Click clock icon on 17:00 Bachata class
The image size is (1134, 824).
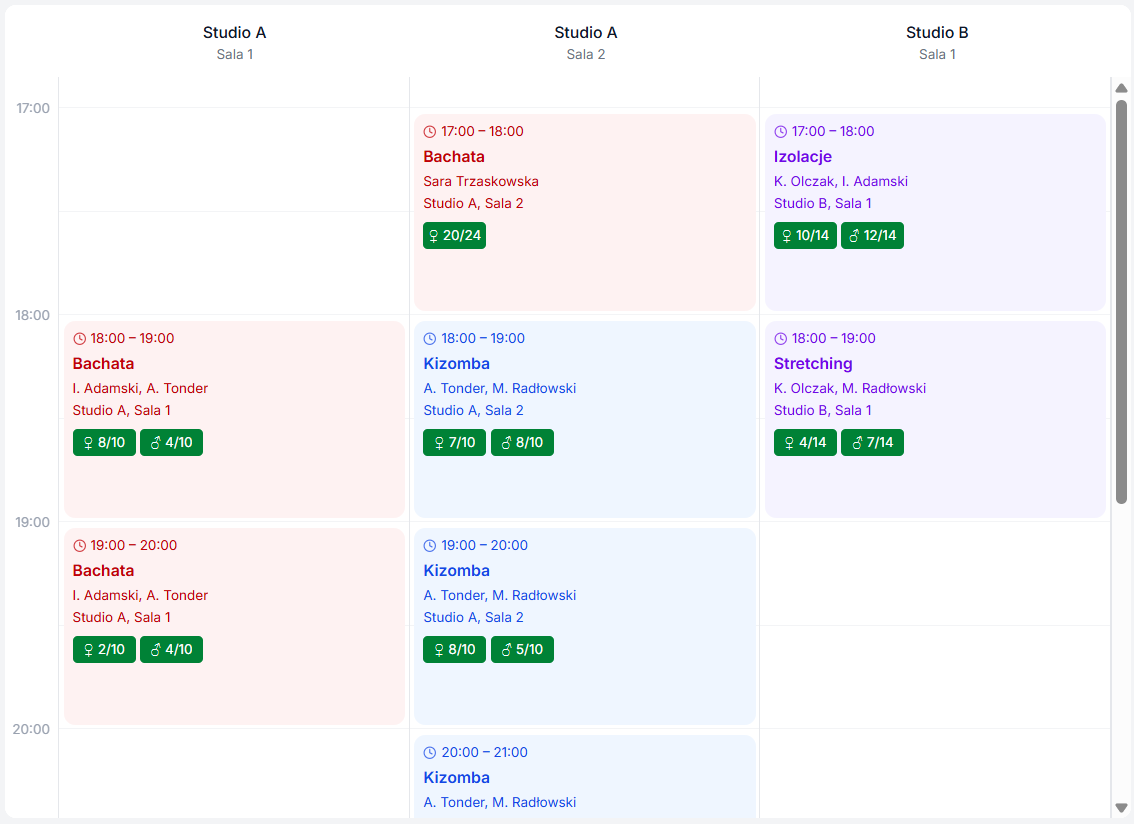click(x=430, y=132)
